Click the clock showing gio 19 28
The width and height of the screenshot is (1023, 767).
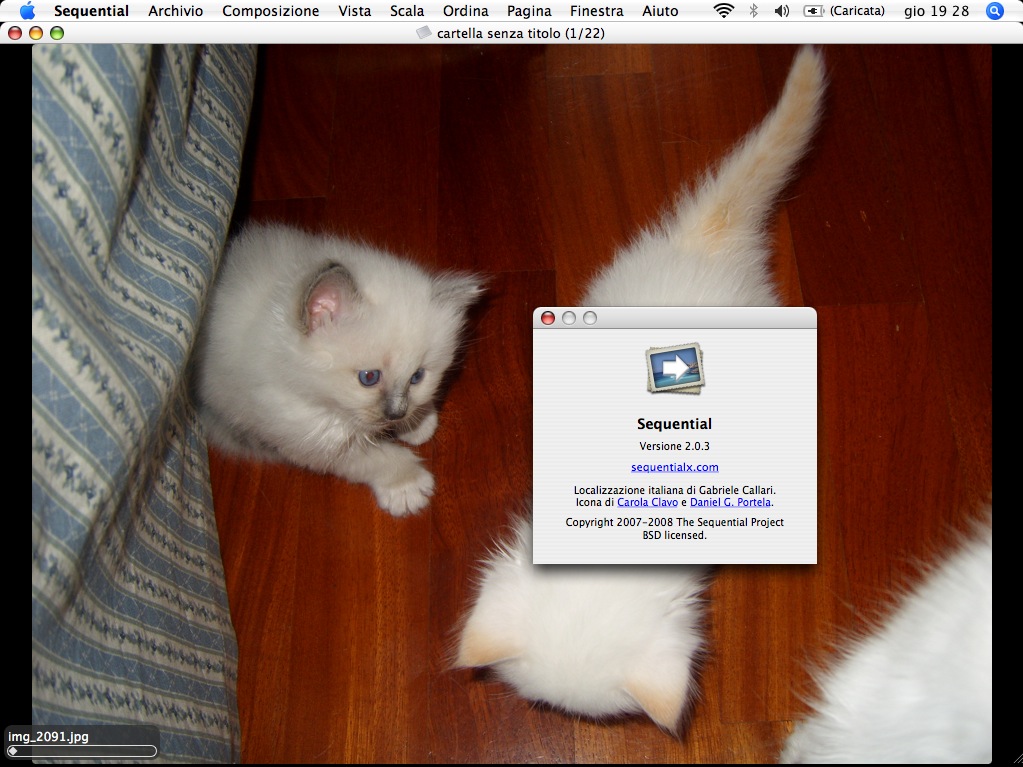(937, 11)
